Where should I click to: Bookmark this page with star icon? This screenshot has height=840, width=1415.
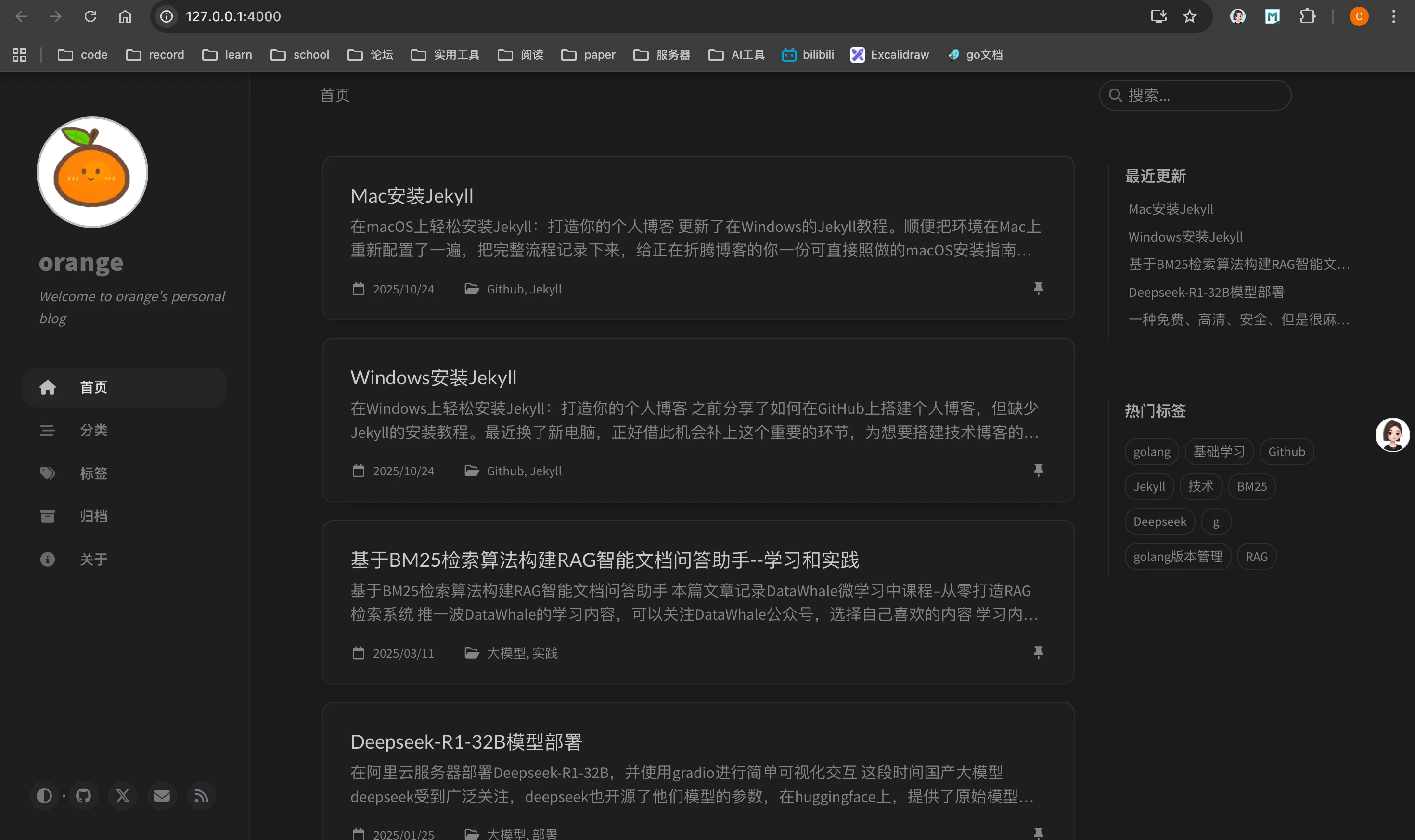(x=1190, y=16)
